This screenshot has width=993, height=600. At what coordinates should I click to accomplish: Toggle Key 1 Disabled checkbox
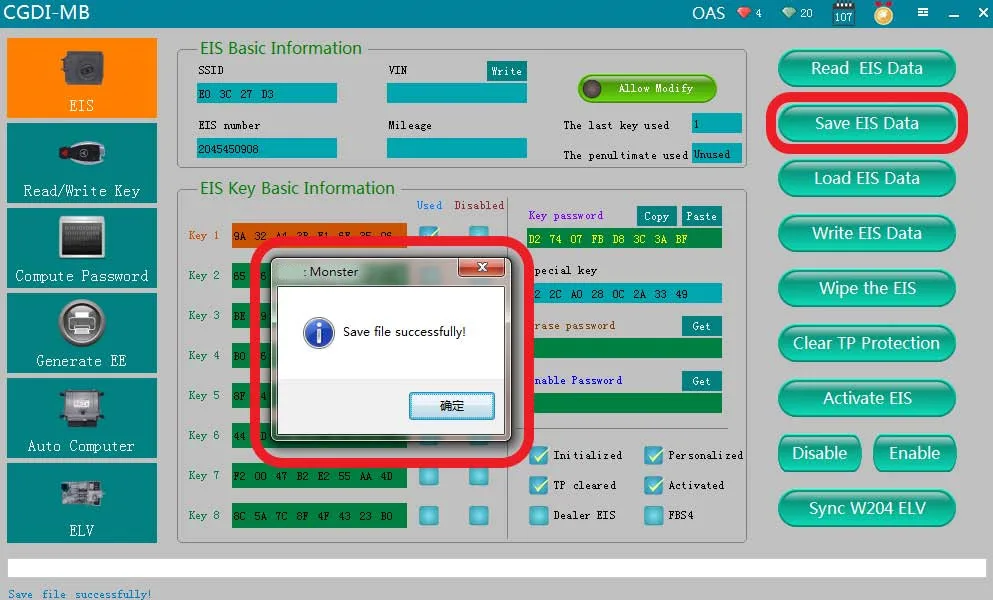click(479, 232)
